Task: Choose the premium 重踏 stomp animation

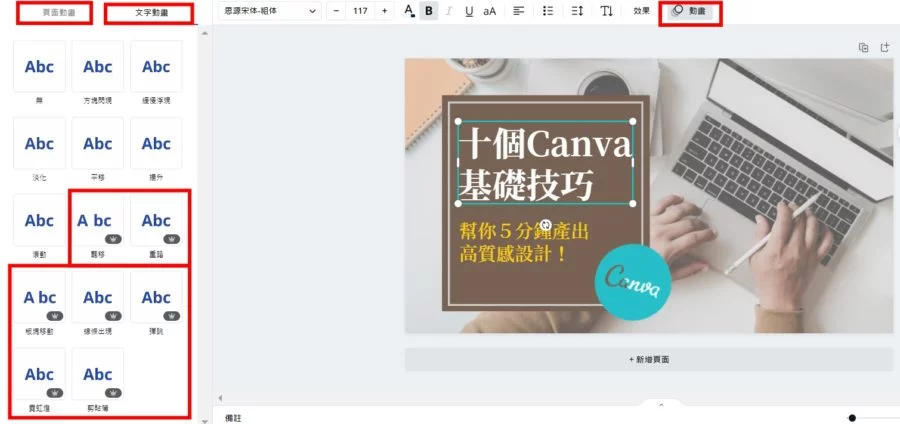Action: coord(156,220)
